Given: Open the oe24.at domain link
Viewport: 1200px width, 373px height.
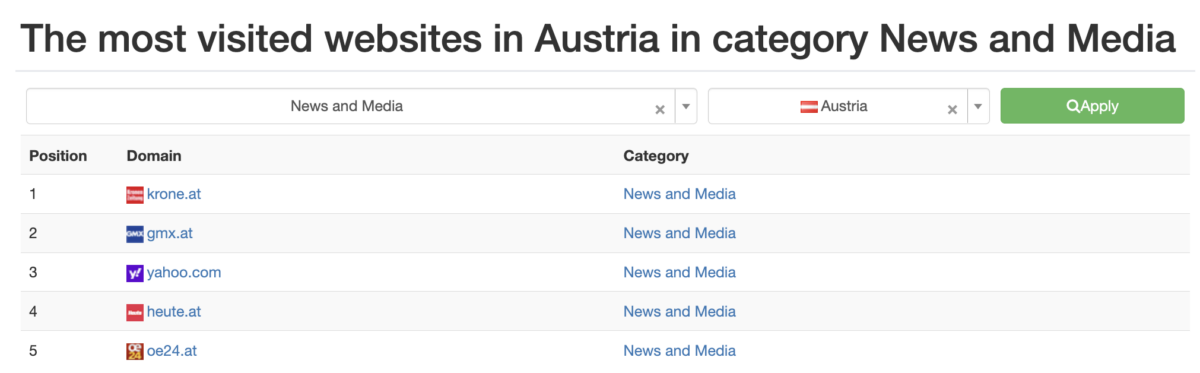Looking at the screenshot, I should 172,351.
